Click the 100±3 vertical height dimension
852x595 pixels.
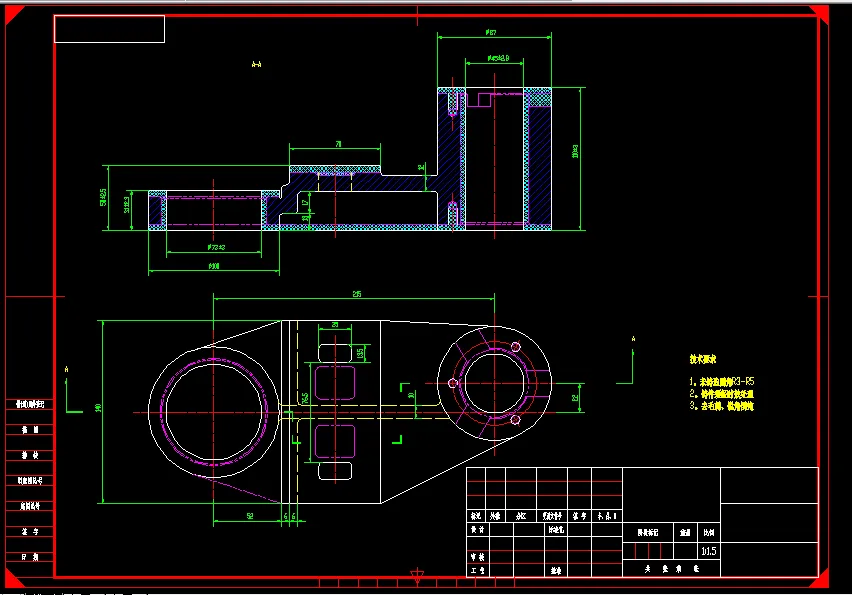575,151
